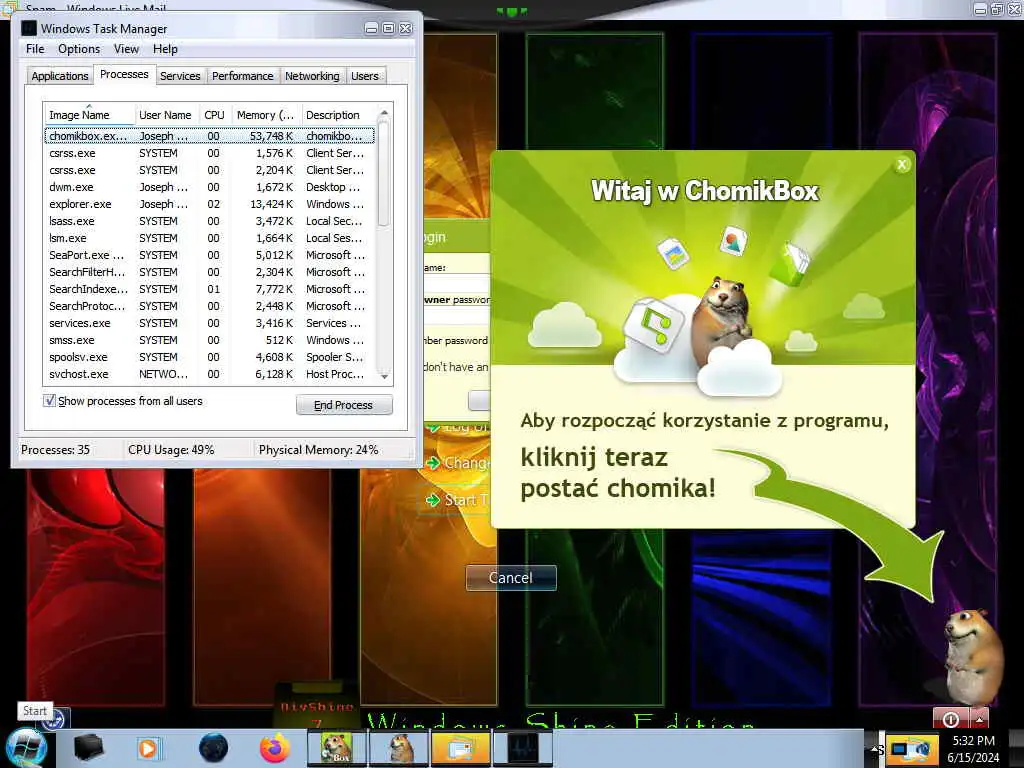Viewport: 1024px width, 768px height.
Task: Switch to the Applications tab
Action: point(59,76)
